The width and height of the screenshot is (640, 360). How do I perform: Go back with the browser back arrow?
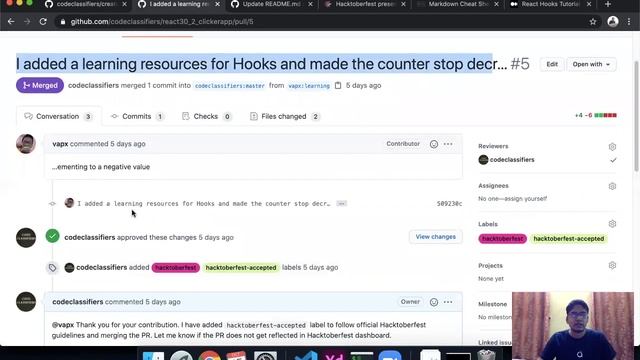tap(11, 22)
